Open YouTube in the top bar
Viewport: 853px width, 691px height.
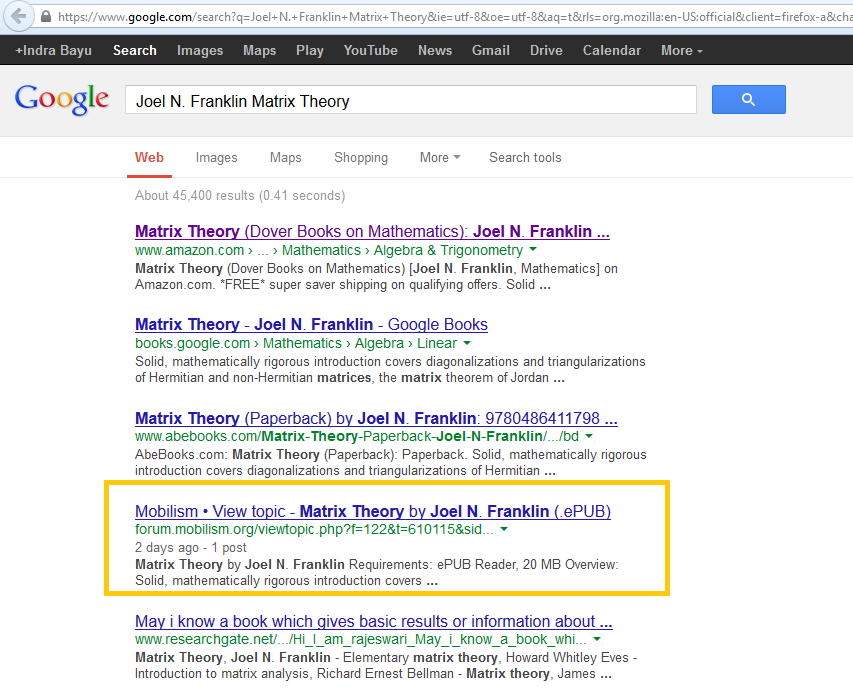click(x=370, y=51)
